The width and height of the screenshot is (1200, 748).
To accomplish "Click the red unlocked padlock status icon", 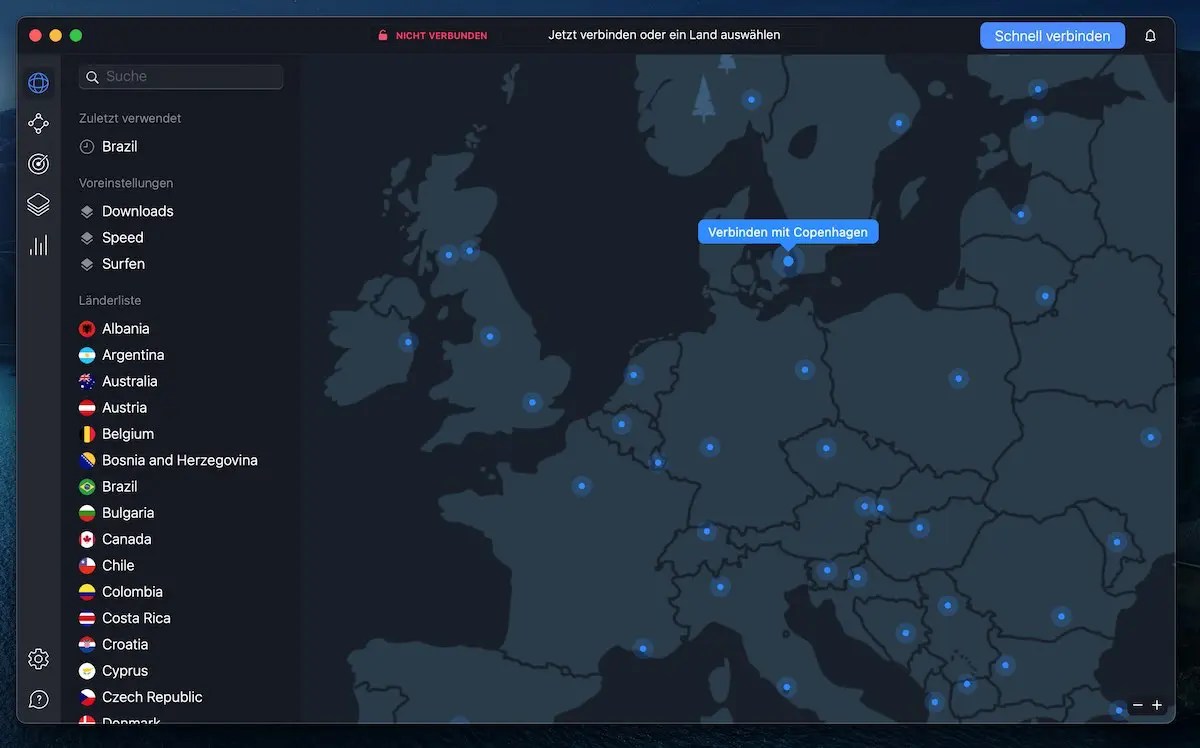I will (x=382, y=35).
